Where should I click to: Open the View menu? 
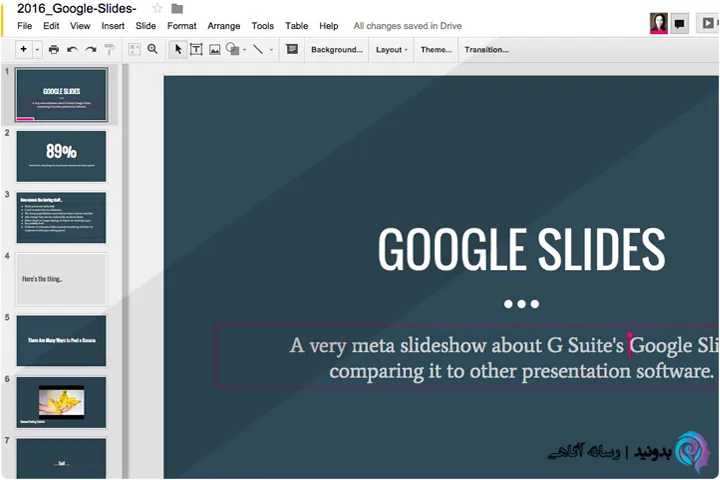[x=80, y=26]
